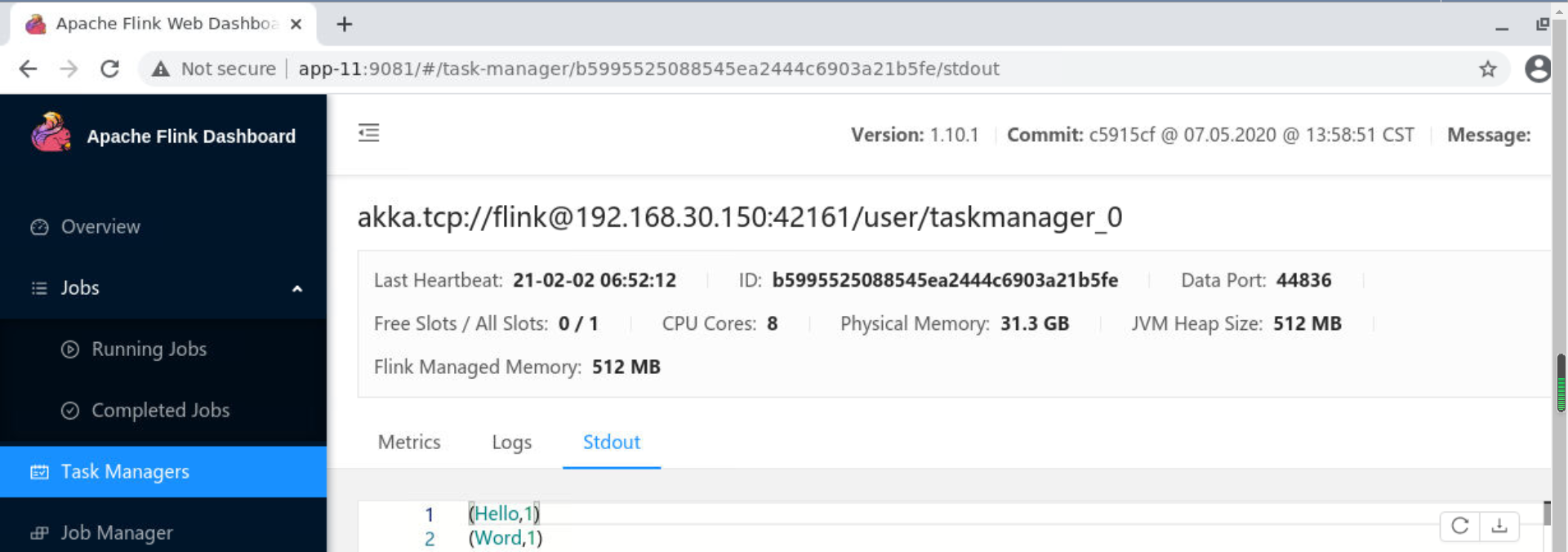Click the Flink Managed Memory 512 MB value
This screenshot has width=1568, height=552.
[x=626, y=367]
